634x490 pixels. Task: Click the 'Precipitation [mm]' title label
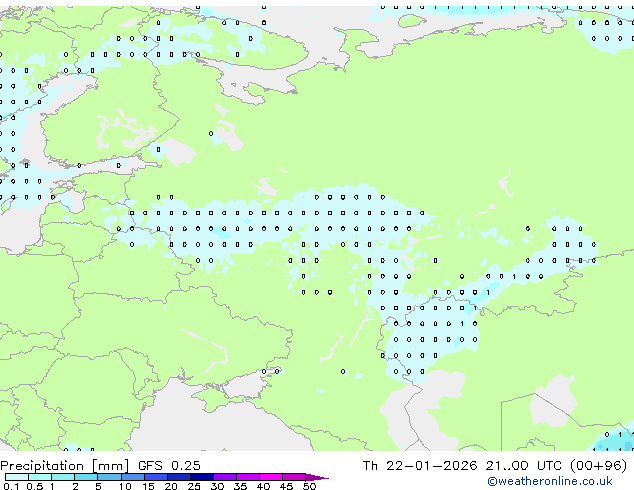pos(65,466)
